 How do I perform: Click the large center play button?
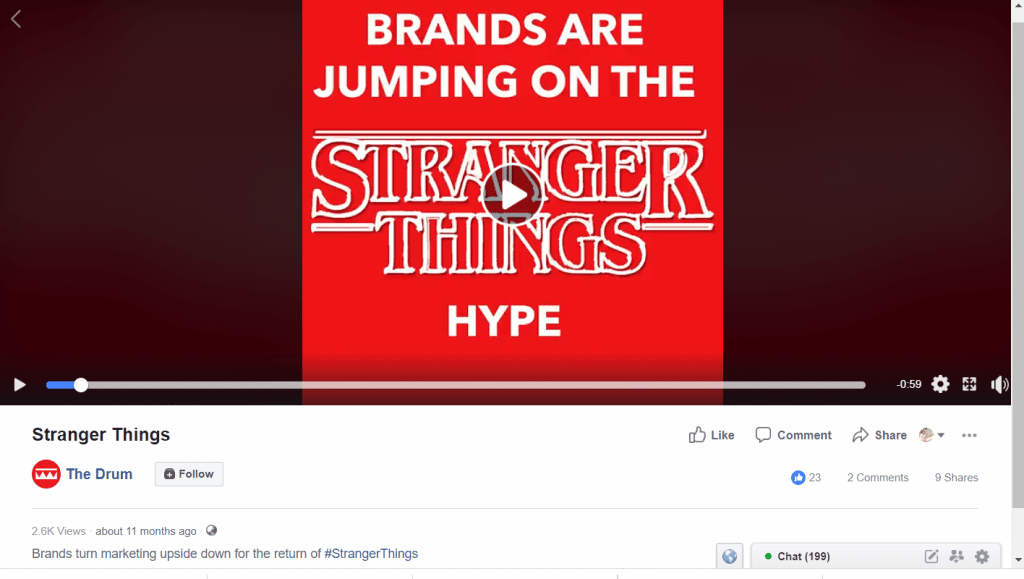click(513, 195)
